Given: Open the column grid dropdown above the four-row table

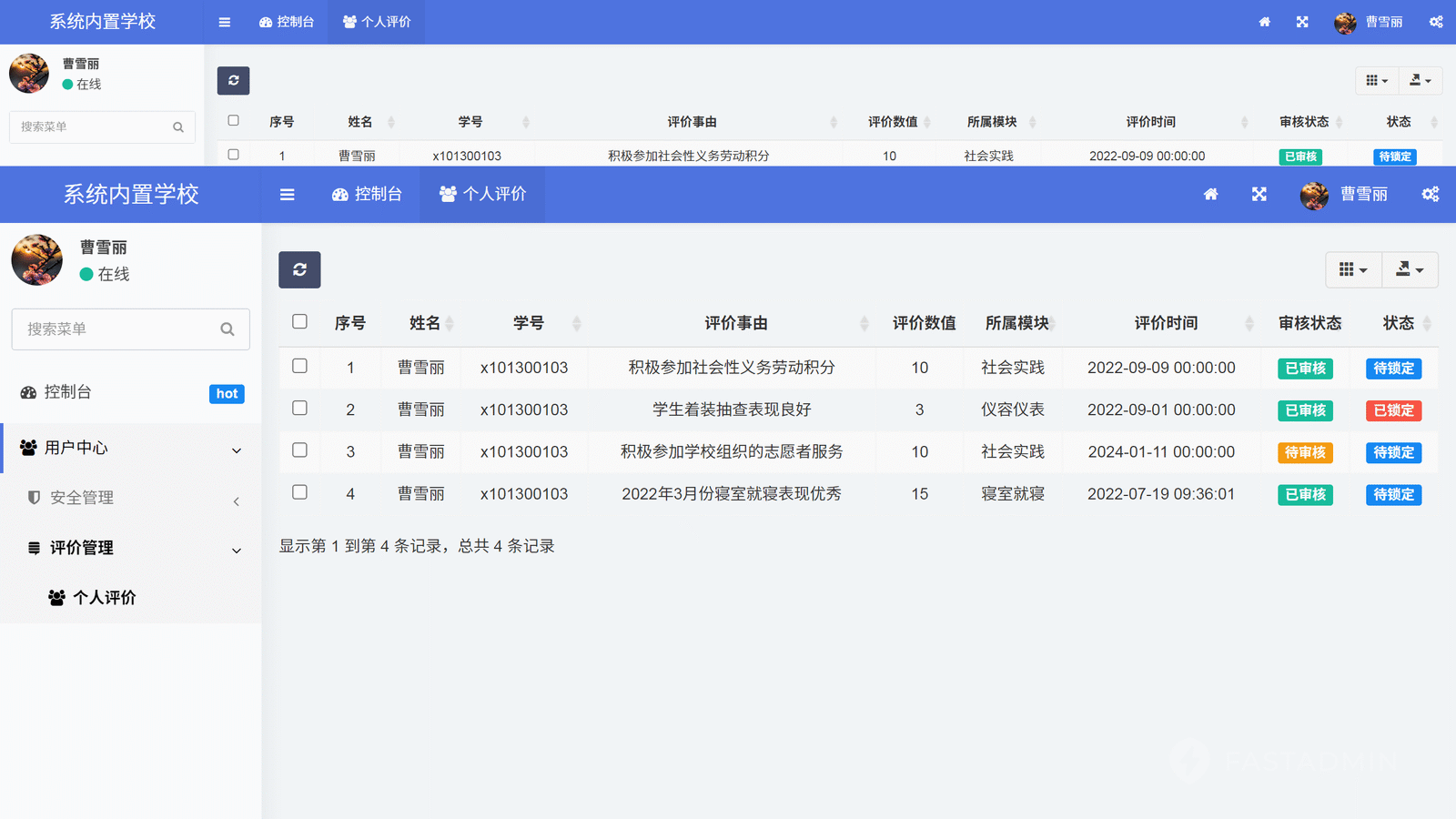Looking at the screenshot, I should 1352,269.
